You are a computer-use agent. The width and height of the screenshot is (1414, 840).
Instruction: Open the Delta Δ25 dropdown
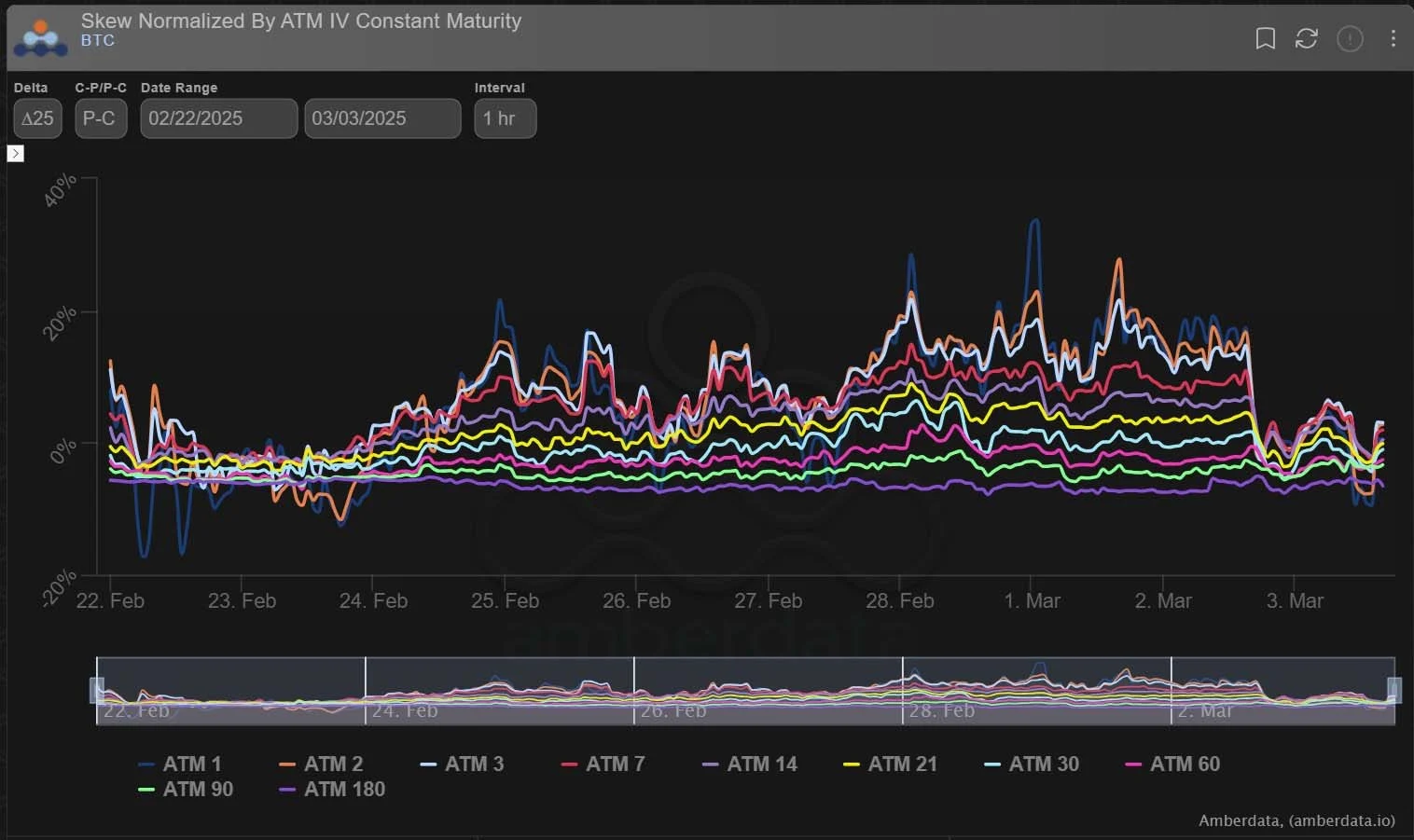[x=37, y=118]
